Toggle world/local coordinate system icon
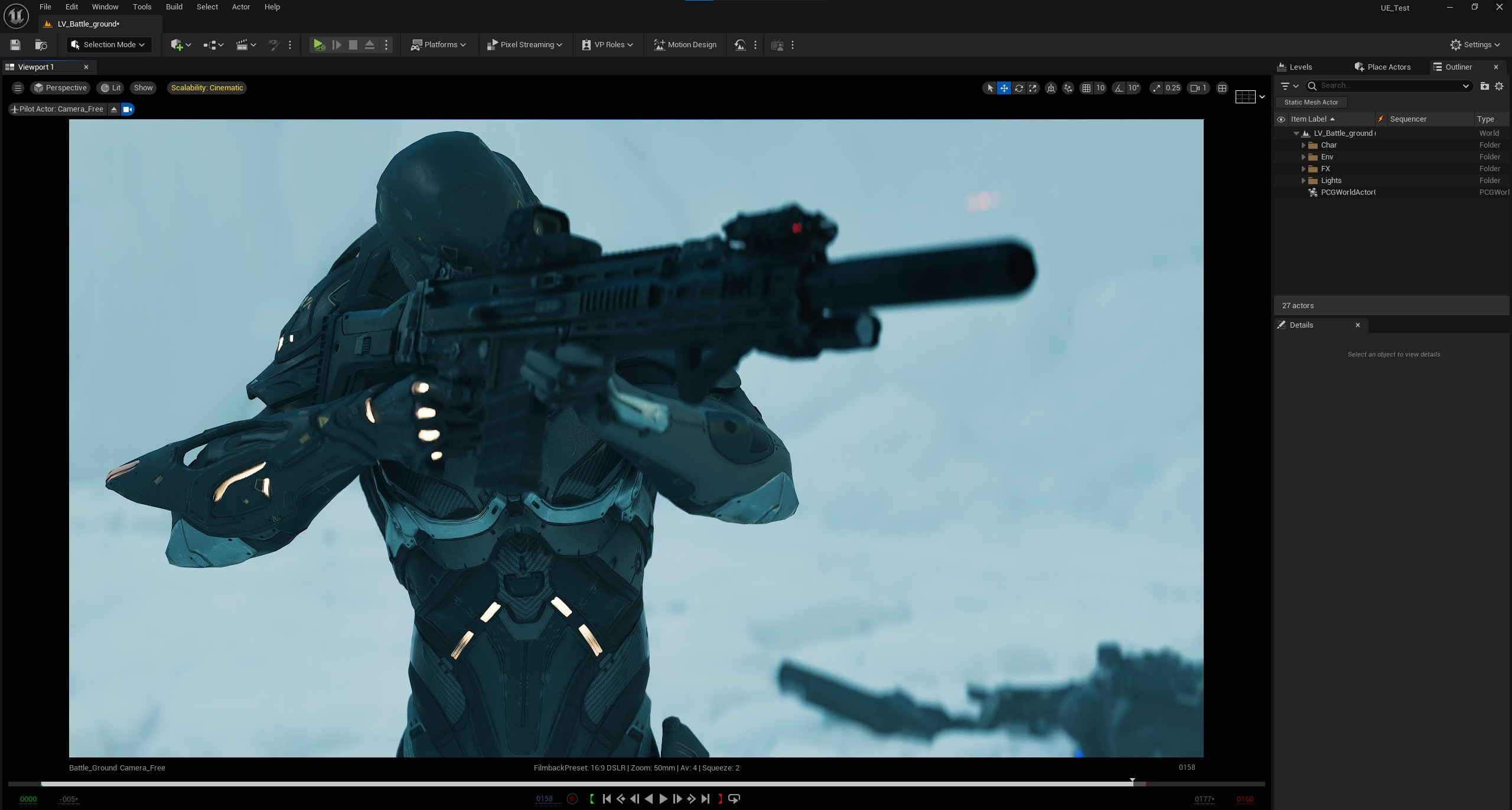 (1051, 88)
